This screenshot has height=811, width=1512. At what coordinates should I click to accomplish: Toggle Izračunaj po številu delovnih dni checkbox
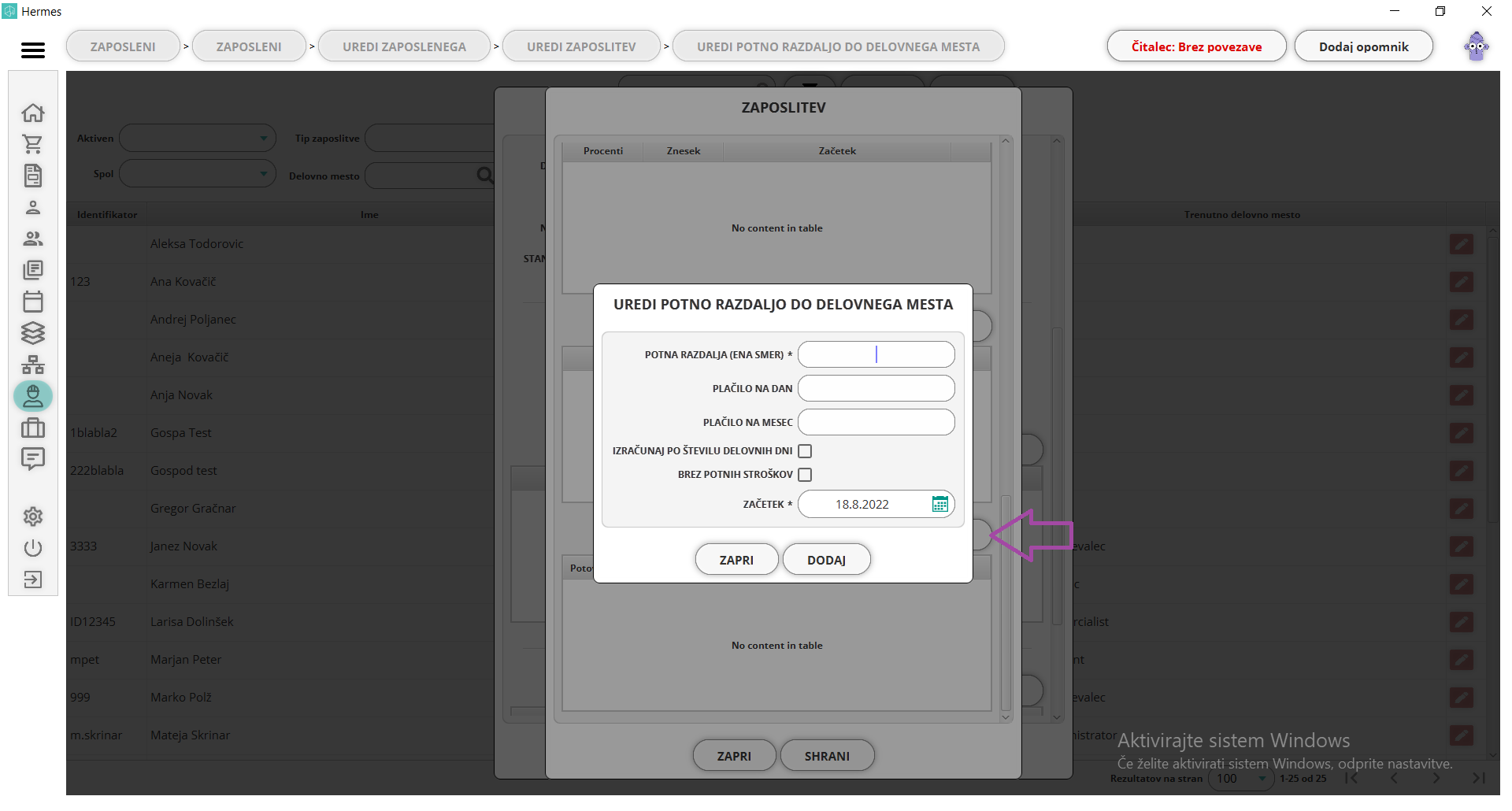[805, 451]
